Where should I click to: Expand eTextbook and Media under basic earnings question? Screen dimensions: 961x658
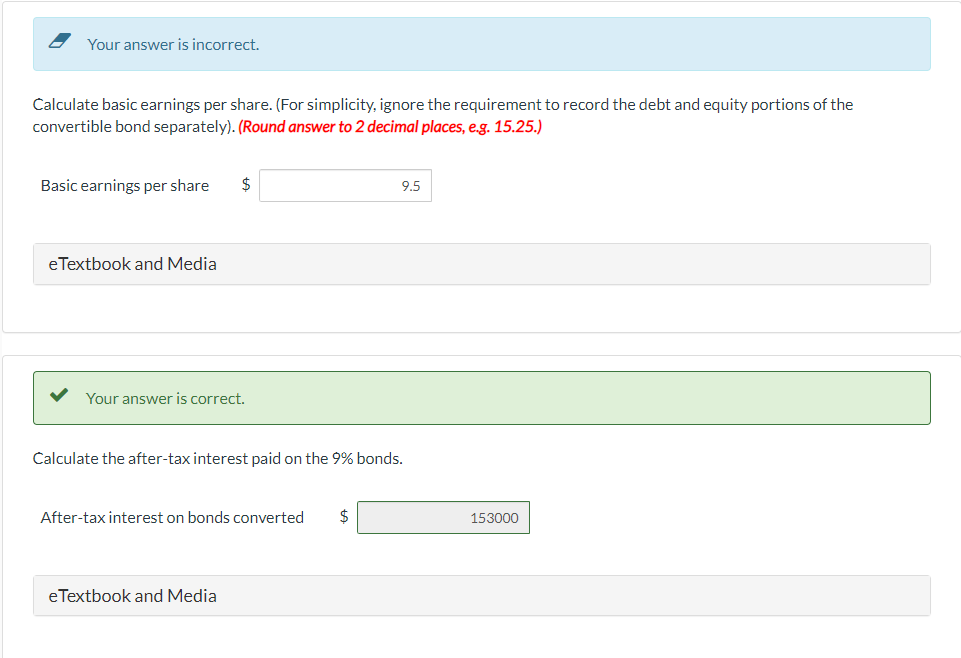pyautogui.click(x=482, y=264)
